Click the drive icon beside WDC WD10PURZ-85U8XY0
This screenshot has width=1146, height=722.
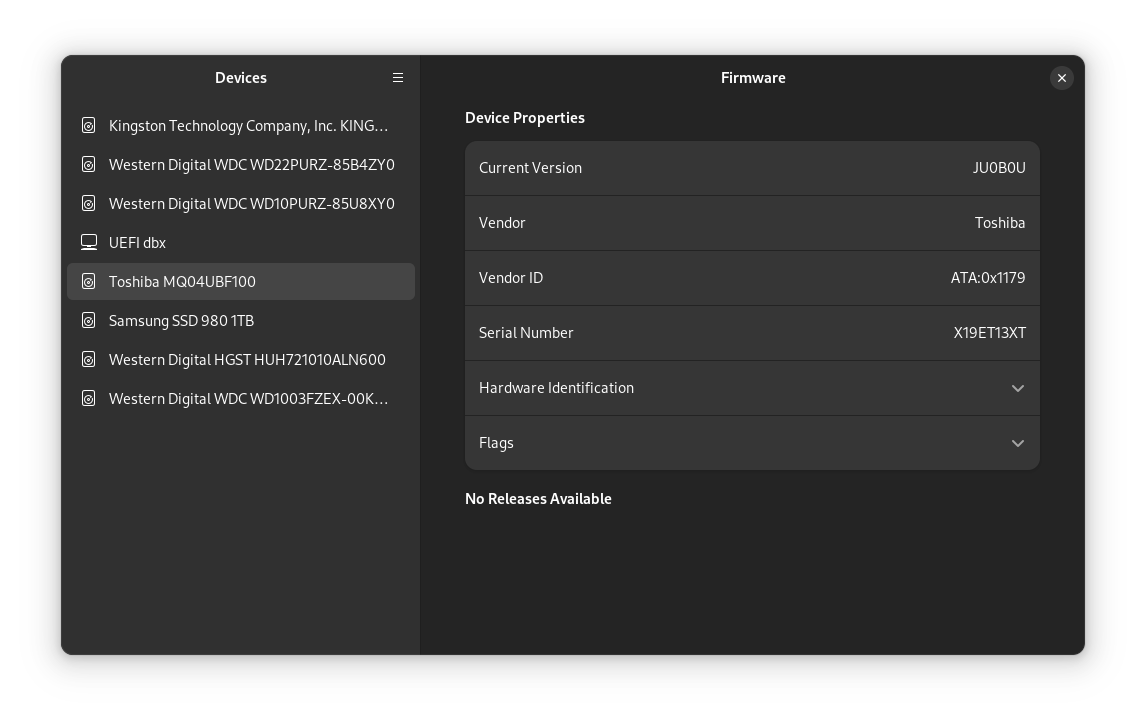pyautogui.click(x=88, y=203)
